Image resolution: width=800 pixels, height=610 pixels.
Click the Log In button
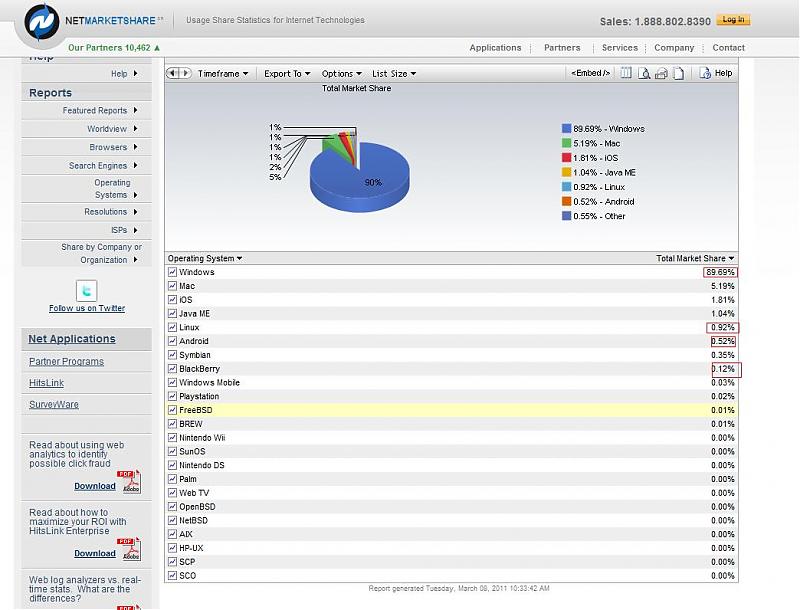click(733, 20)
